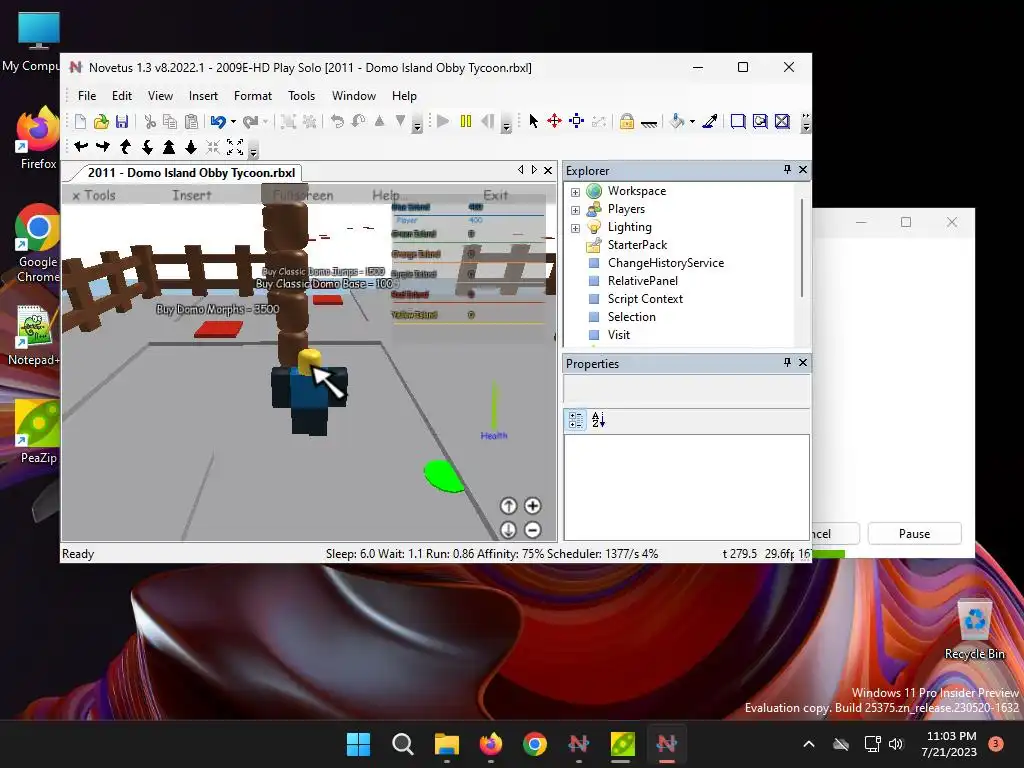Sort Properties alphabetically with A-Z icon
This screenshot has height=768, width=1024.
(598, 420)
